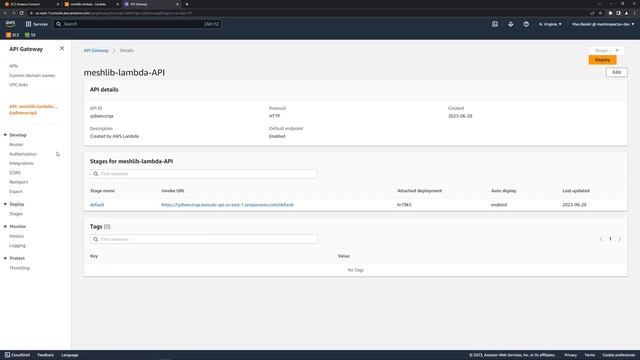Focus the AWS console search box
Image resolution: width=640 pixels, height=360 pixels.
tap(137, 24)
